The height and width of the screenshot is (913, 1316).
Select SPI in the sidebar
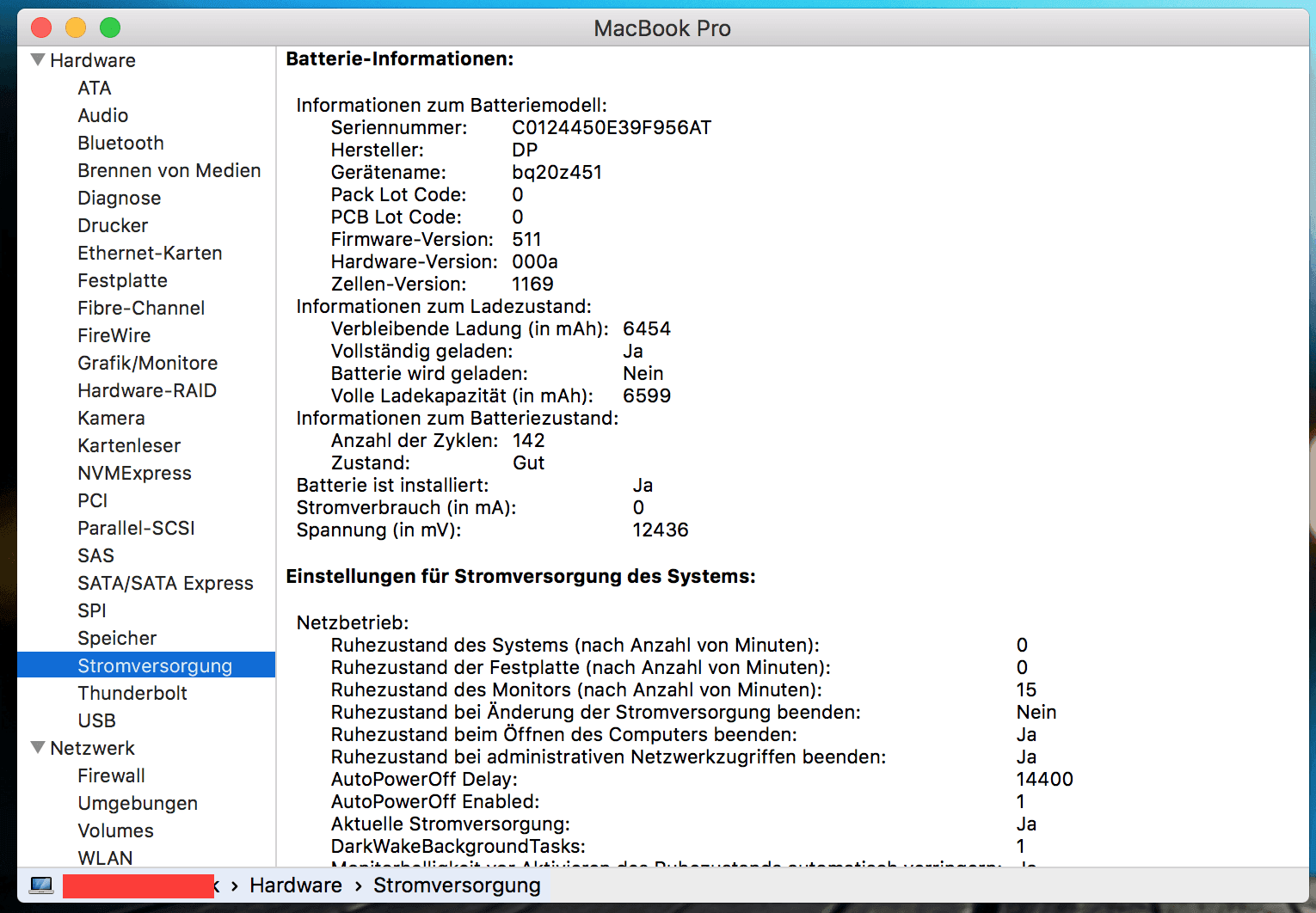pyautogui.click(x=92, y=610)
